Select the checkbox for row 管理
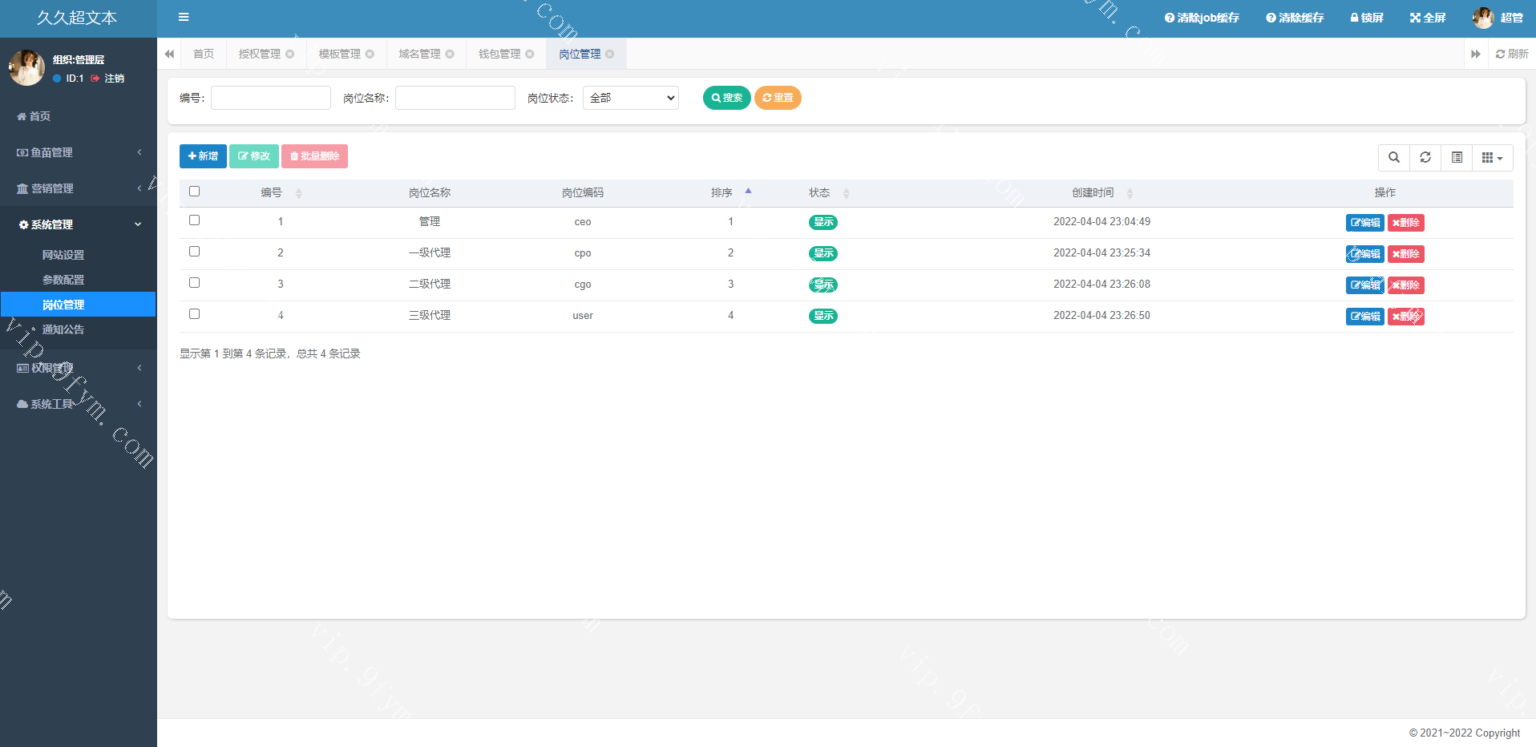1536x747 pixels. (x=194, y=220)
